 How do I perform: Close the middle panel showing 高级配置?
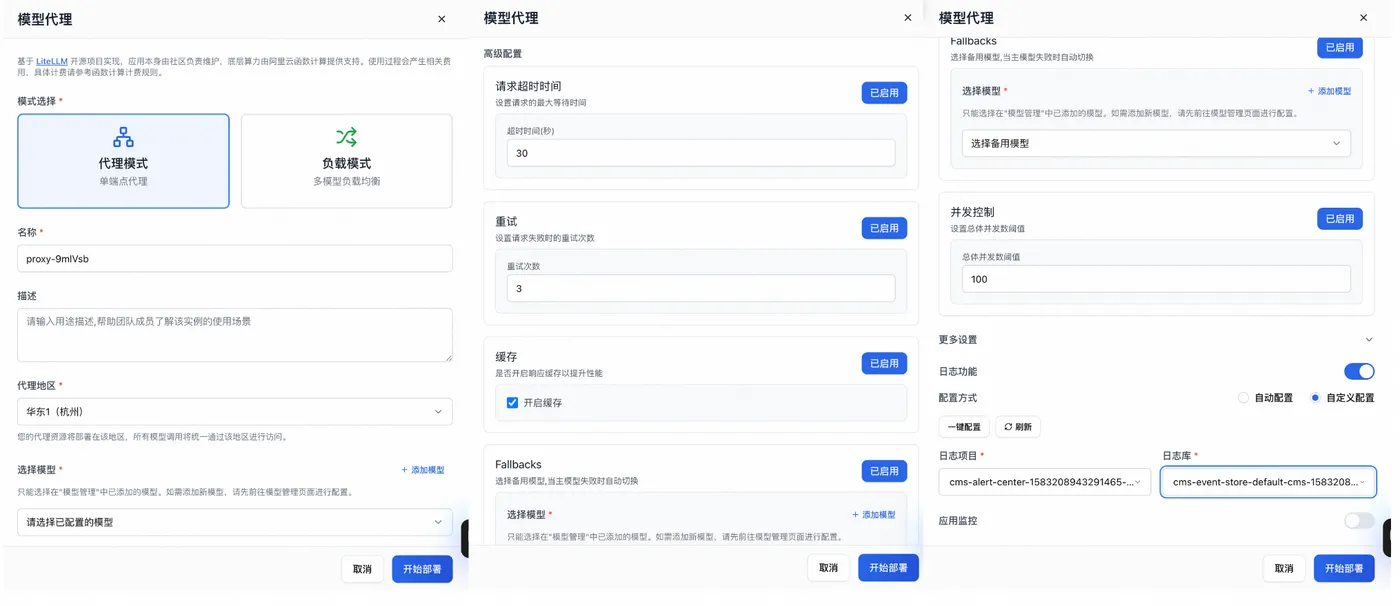908,18
